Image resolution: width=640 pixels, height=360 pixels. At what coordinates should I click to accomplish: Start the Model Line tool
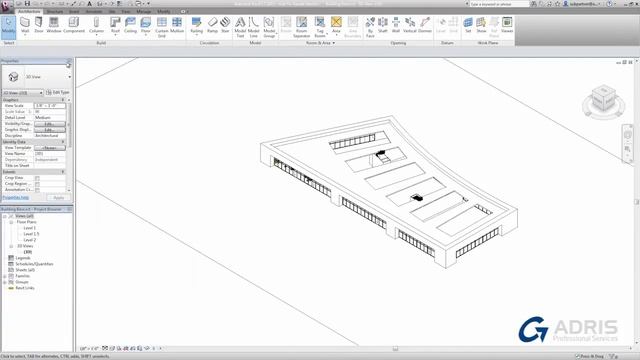tap(253, 27)
